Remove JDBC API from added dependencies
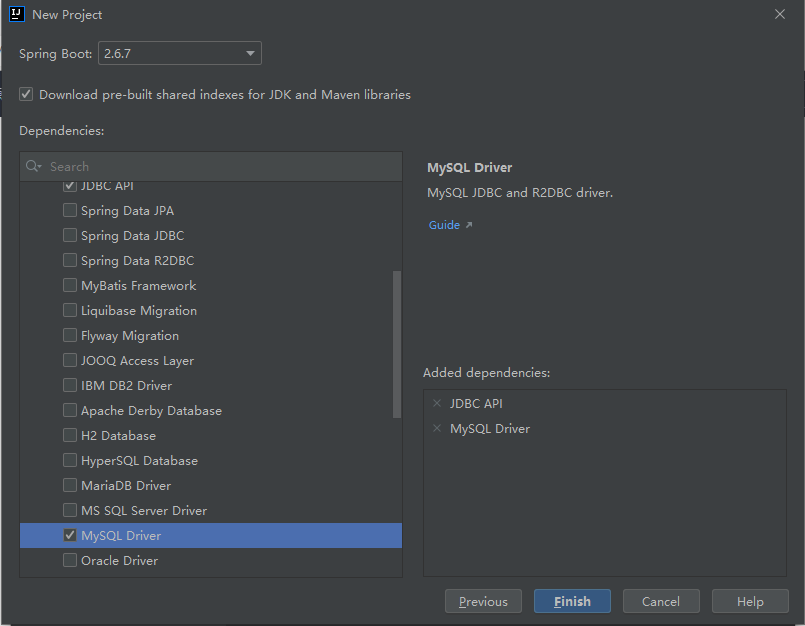This screenshot has width=805, height=626. point(437,404)
